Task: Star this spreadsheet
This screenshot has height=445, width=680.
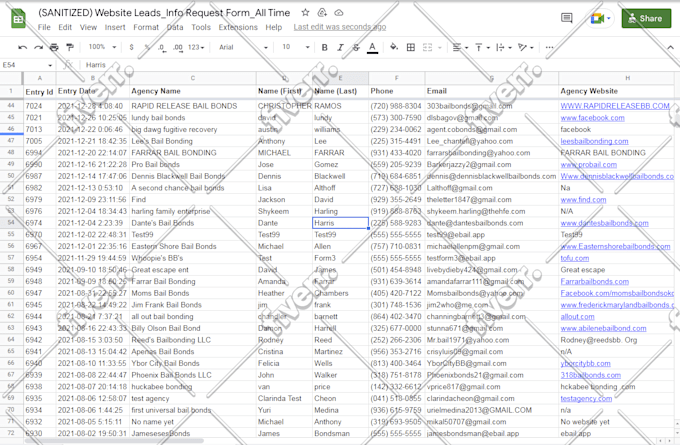Action: click(x=306, y=13)
